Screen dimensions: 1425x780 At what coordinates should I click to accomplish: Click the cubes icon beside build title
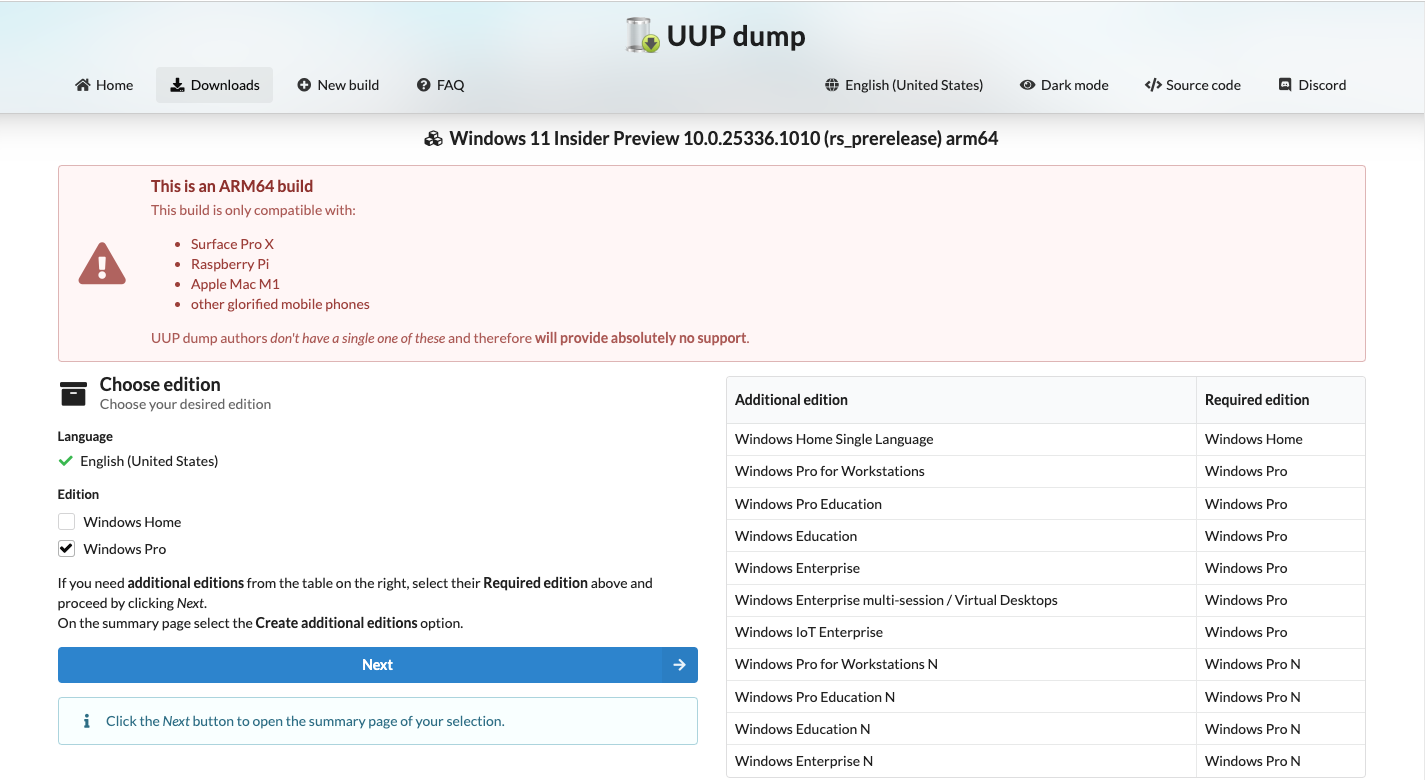point(433,139)
